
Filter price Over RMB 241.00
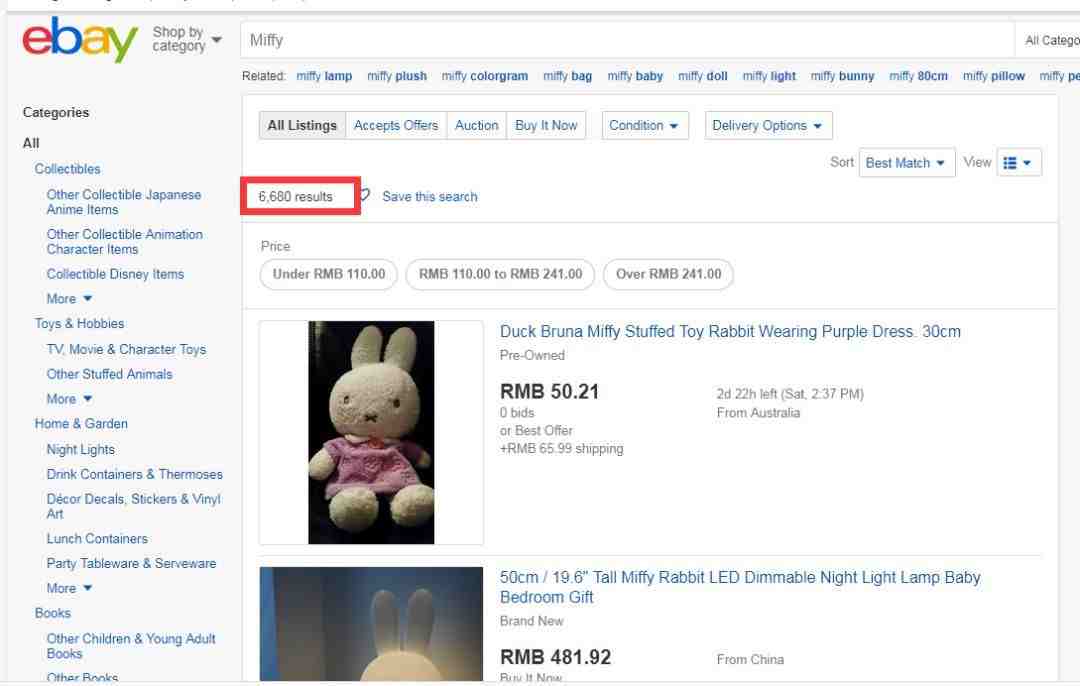[x=668, y=274]
